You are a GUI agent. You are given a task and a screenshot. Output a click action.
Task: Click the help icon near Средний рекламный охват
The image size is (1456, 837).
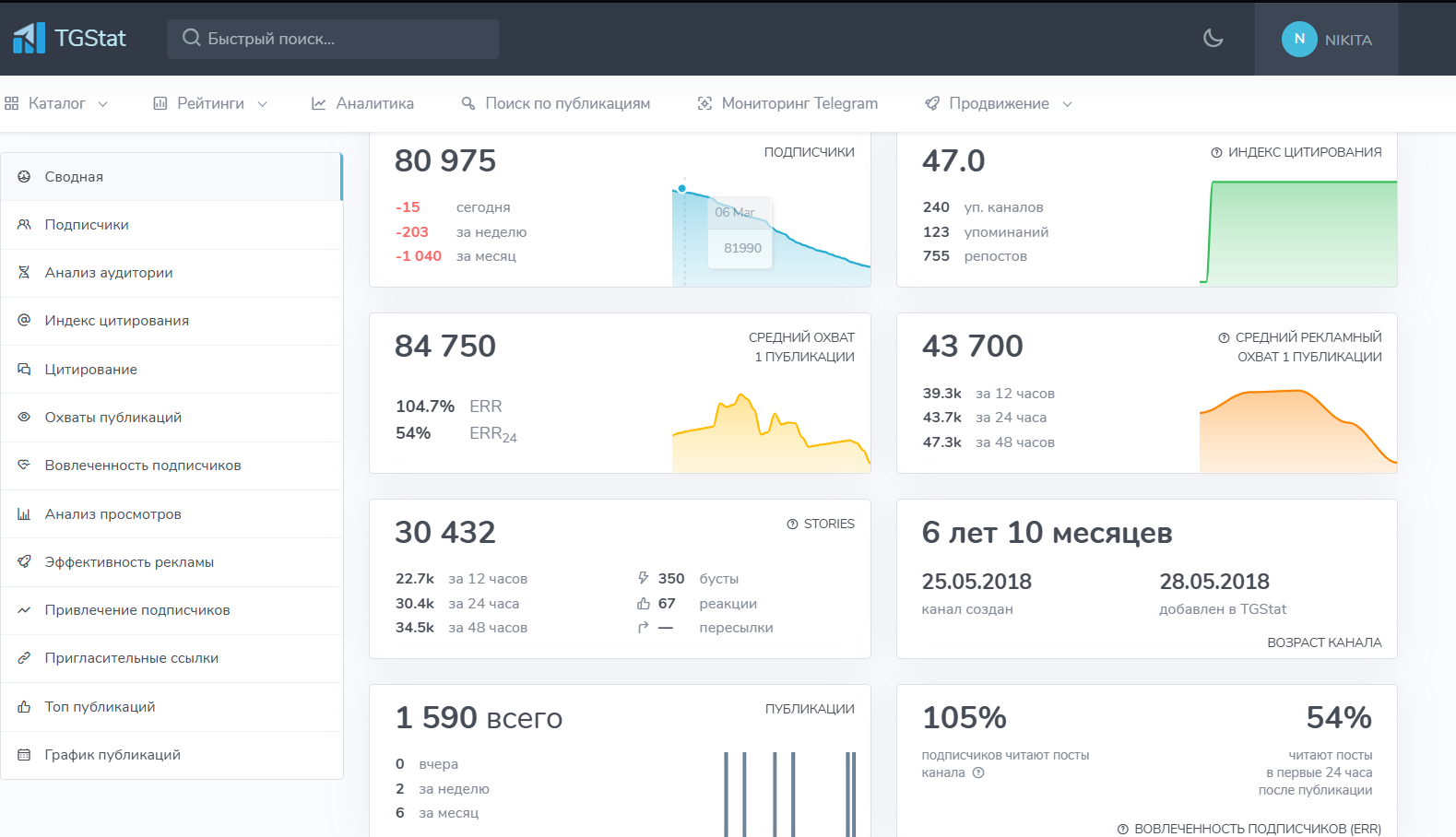(x=1224, y=338)
